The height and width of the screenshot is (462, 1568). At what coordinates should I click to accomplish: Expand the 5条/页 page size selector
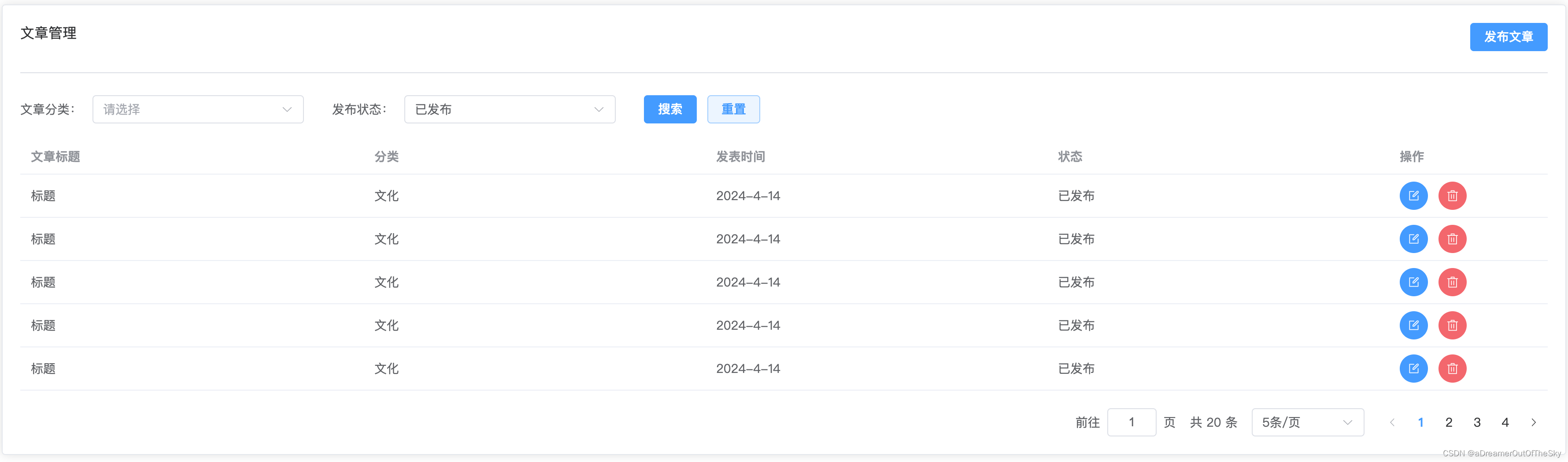1308,422
